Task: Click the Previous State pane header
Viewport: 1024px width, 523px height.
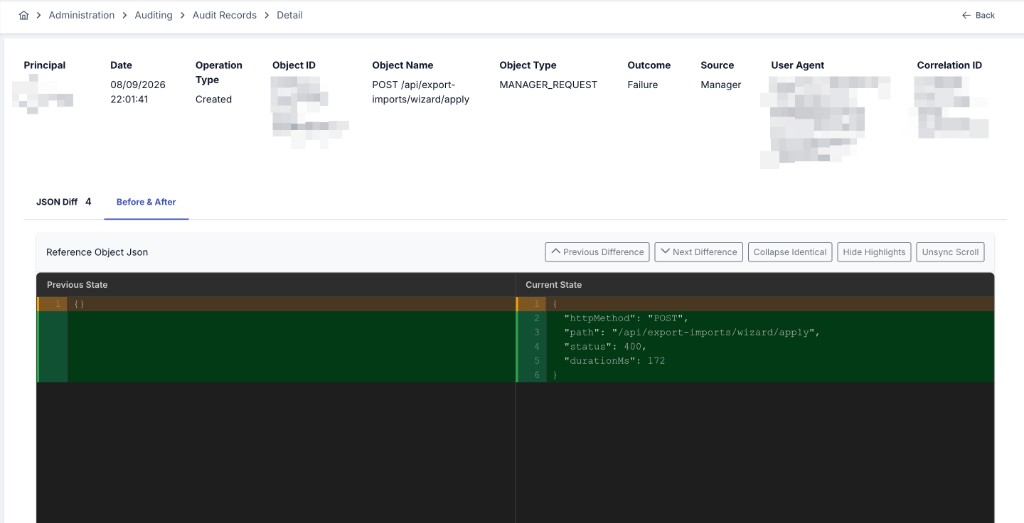Action: 77,285
